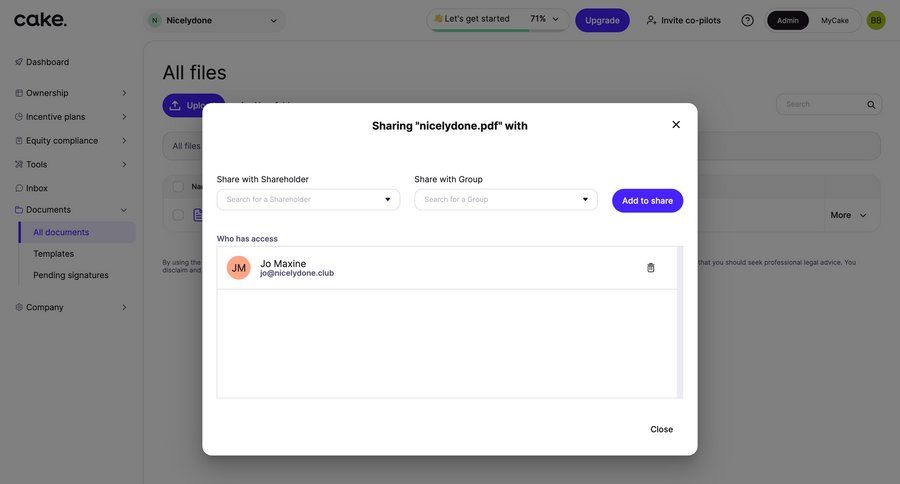Image resolution: width=900 pixels, height=484 pixels.
Task: Open the Share with Shareholder dropdown
Action: pyautogui.click(x=308, y=200)
